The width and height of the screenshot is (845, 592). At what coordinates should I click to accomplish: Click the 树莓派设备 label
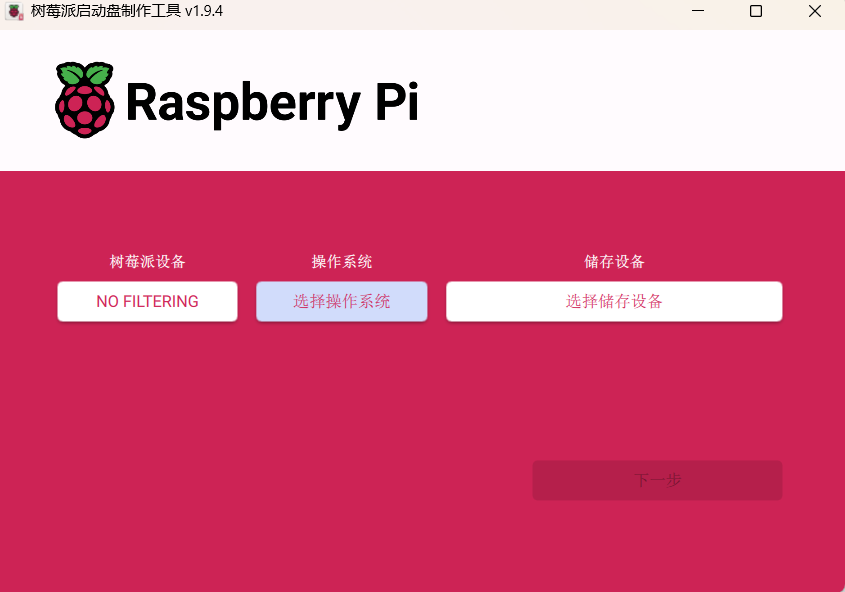[147, 262]
